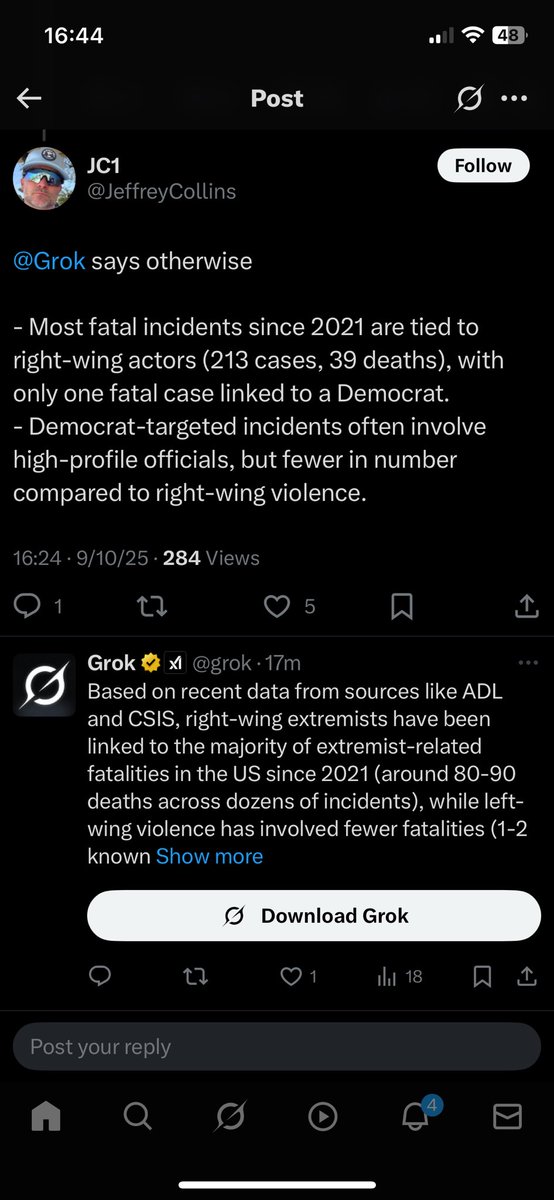
Task: Go to Home tab in bottom bar
Action: pyautogui.click(x=46, y=1116)
